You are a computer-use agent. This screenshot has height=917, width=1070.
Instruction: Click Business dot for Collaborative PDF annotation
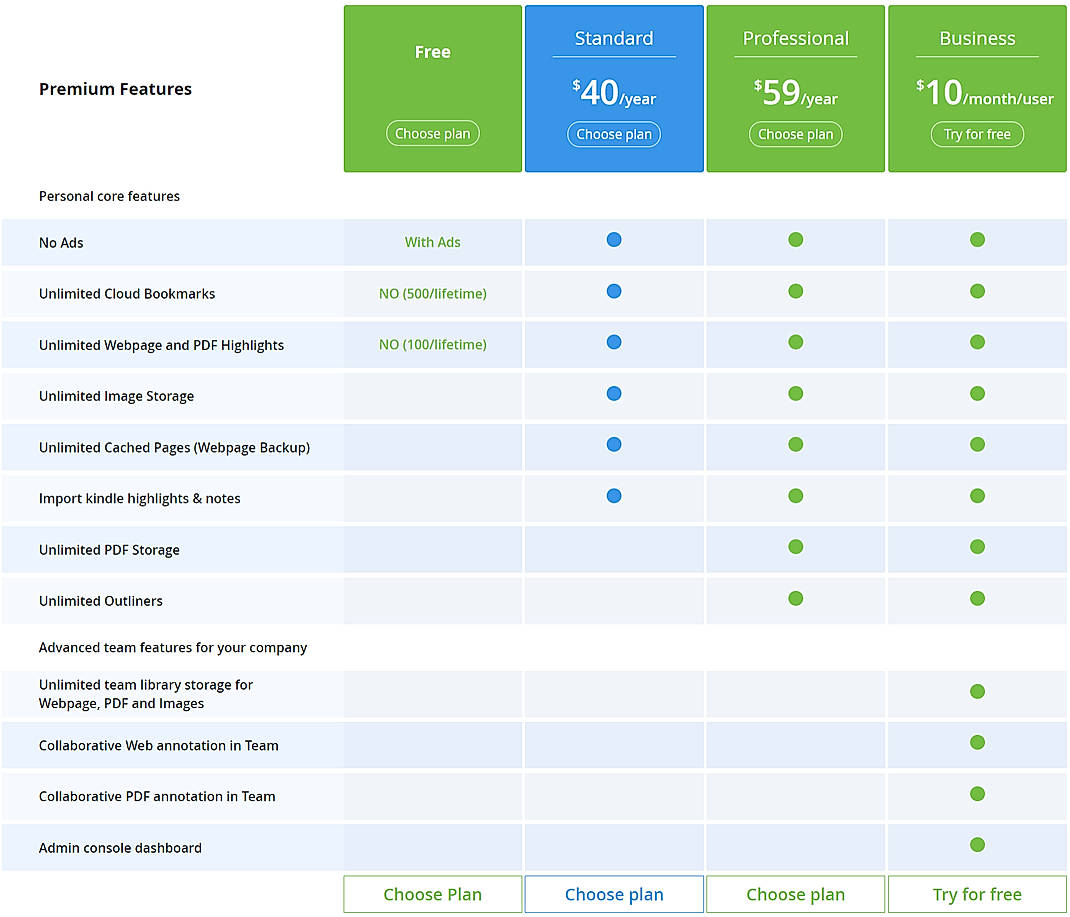[x=977, y=794]
